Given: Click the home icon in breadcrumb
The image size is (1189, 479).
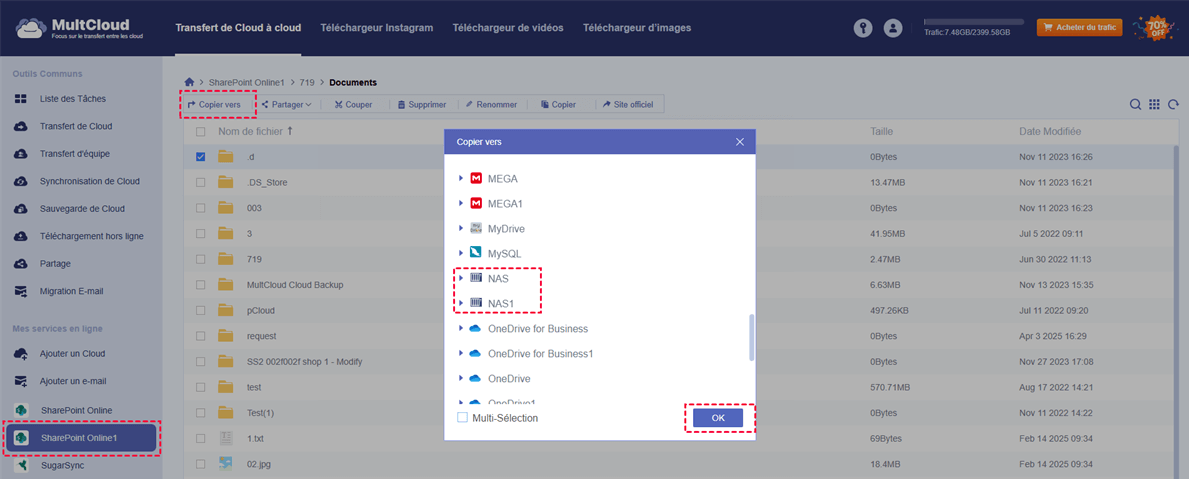Looking at the screenshot, I should [190, 82].
